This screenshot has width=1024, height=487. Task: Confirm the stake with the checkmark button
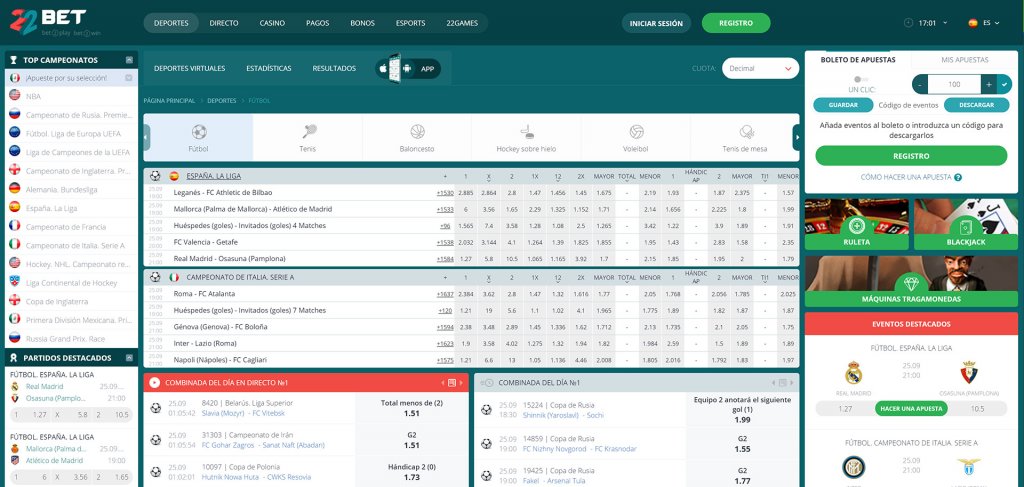click(1004, 84)
